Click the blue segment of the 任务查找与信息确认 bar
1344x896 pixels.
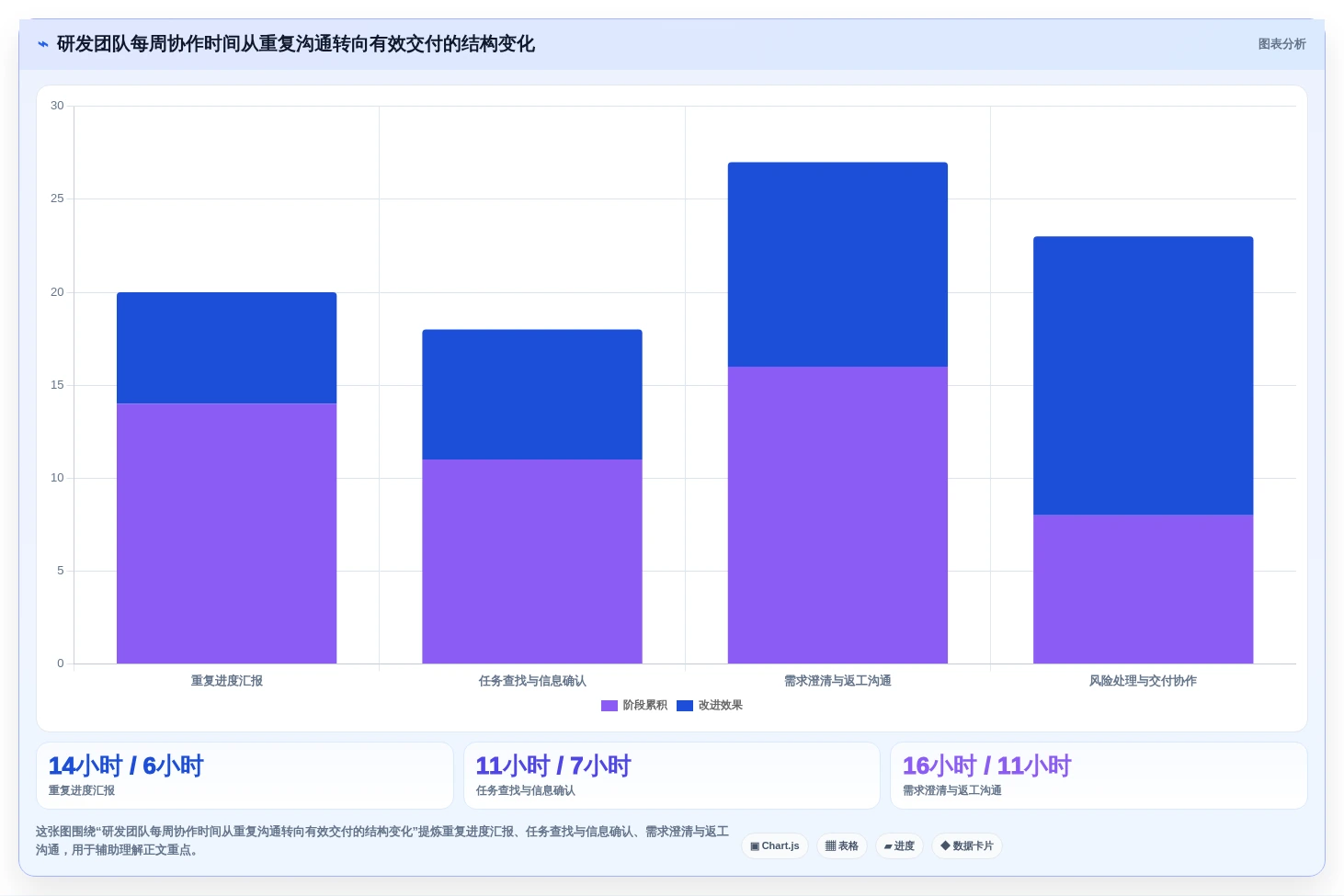[532, 394]
